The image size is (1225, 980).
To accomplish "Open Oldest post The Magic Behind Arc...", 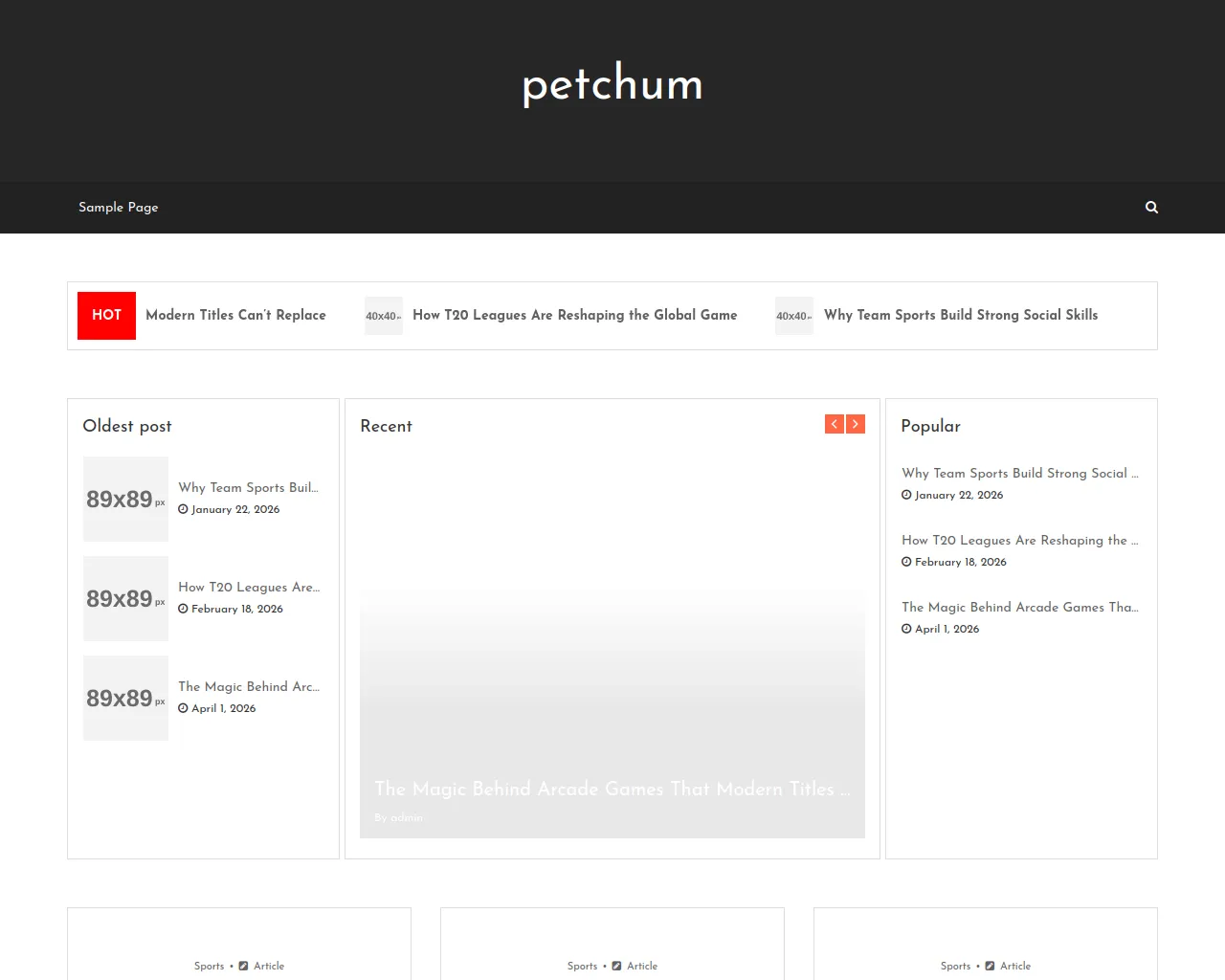I will tap(248, 686).
